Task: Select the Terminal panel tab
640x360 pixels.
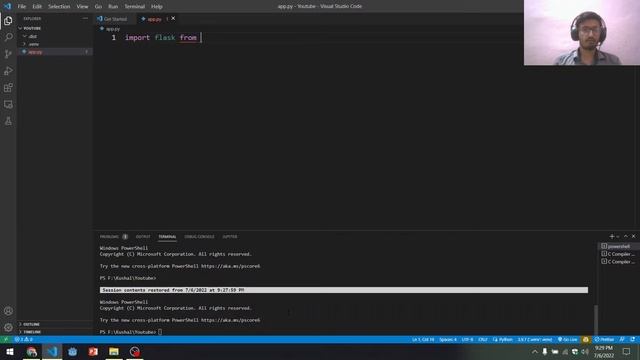Action: [x=167, y=237]
